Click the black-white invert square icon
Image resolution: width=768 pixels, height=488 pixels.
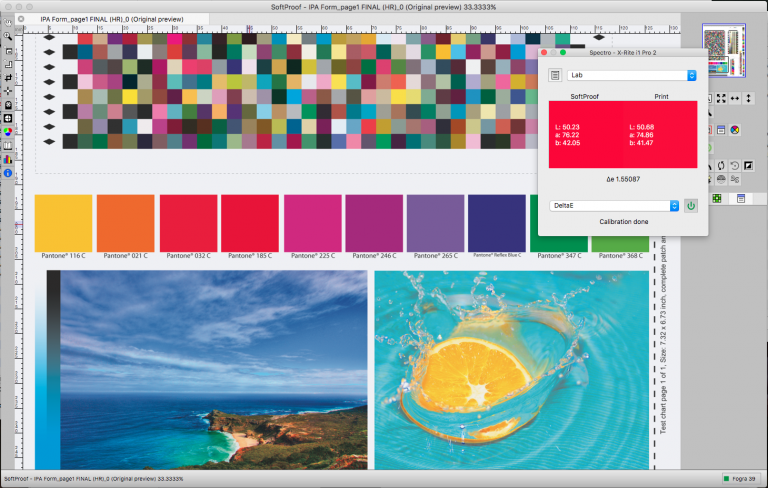tap(748, 166)
